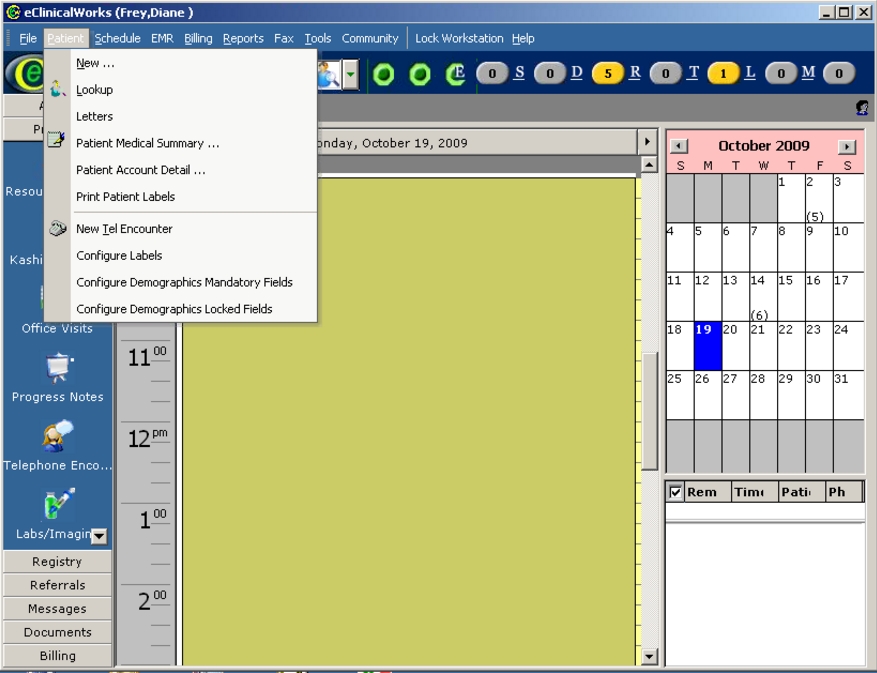
Task: Click the small person icon on the gray bar
Action: pos(862,107)
